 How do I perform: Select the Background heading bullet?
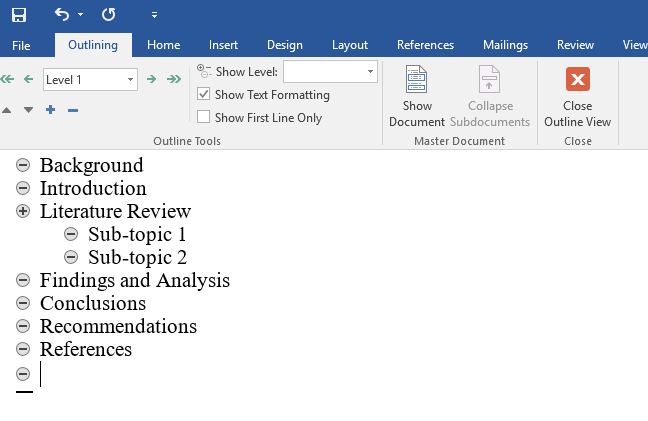(x=23, y=165)
